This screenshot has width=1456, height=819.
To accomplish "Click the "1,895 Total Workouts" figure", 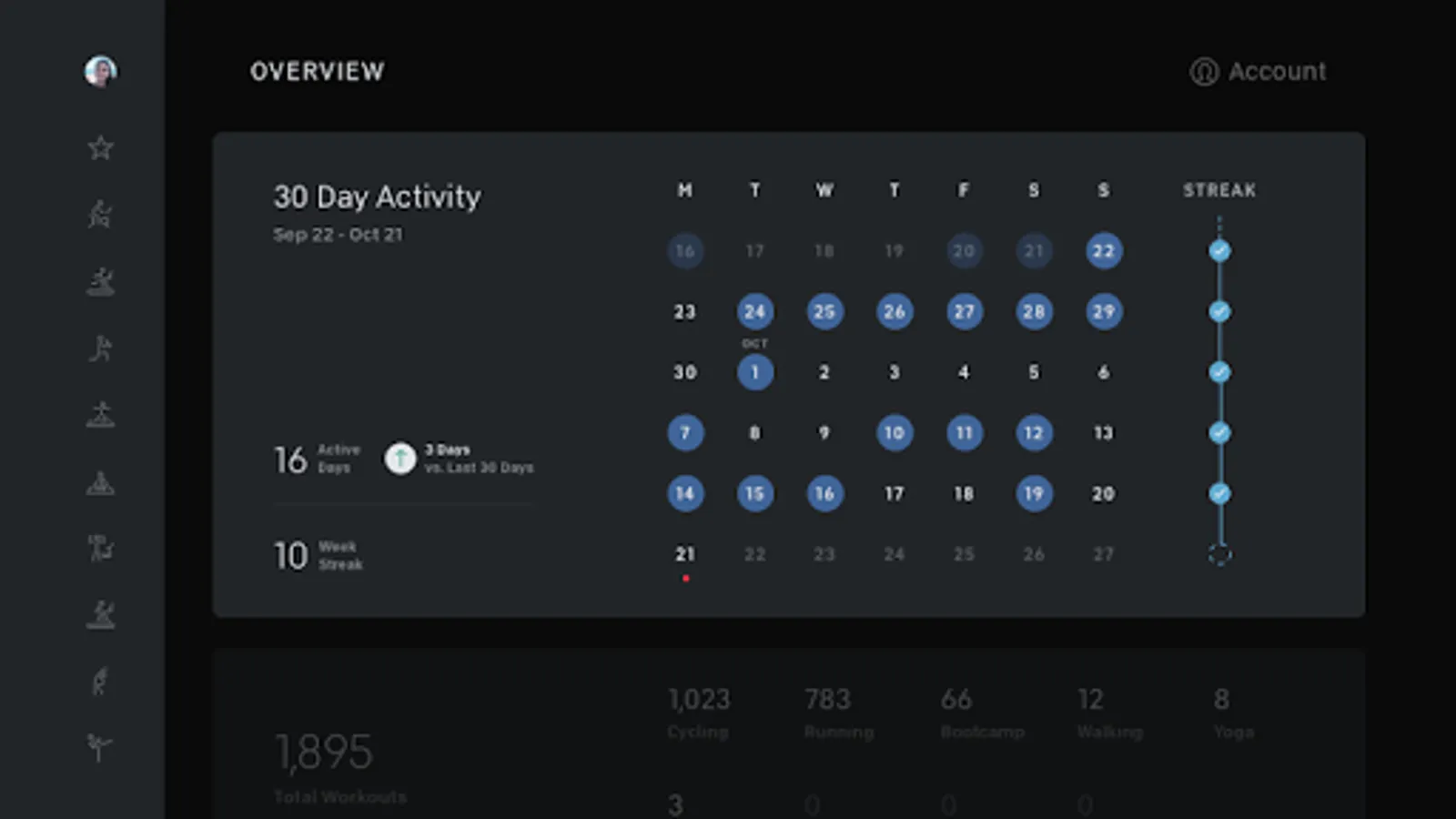I will click(340, 767).
